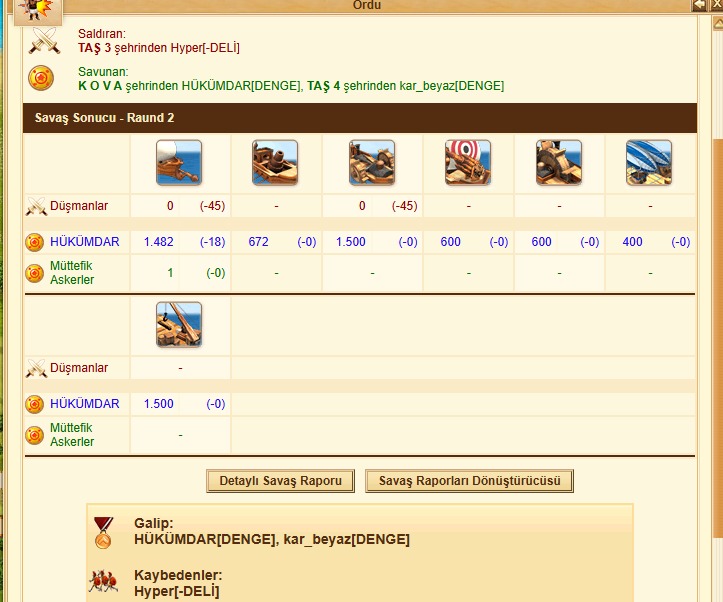Click the winner medal icon beside Galip

(103, 532)
